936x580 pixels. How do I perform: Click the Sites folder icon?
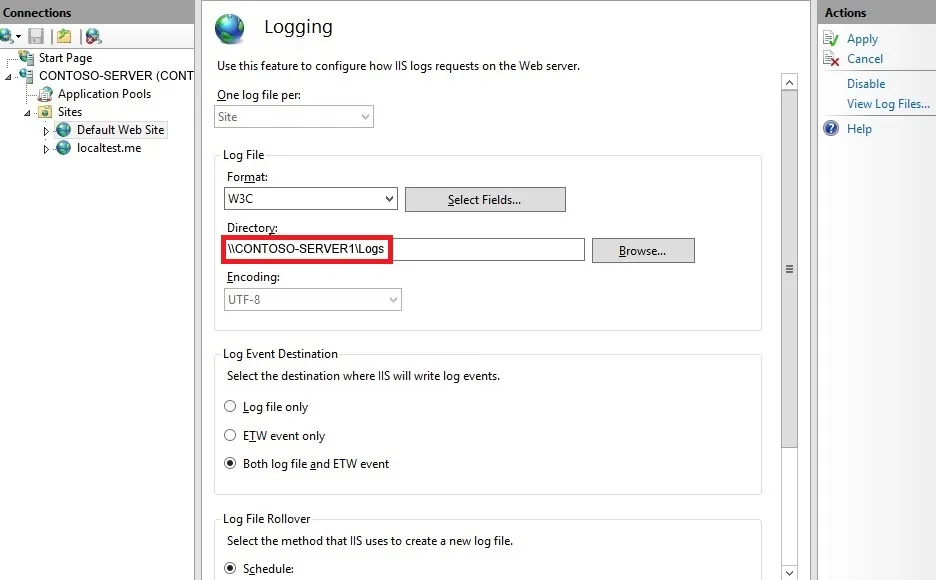click(45, 112)
